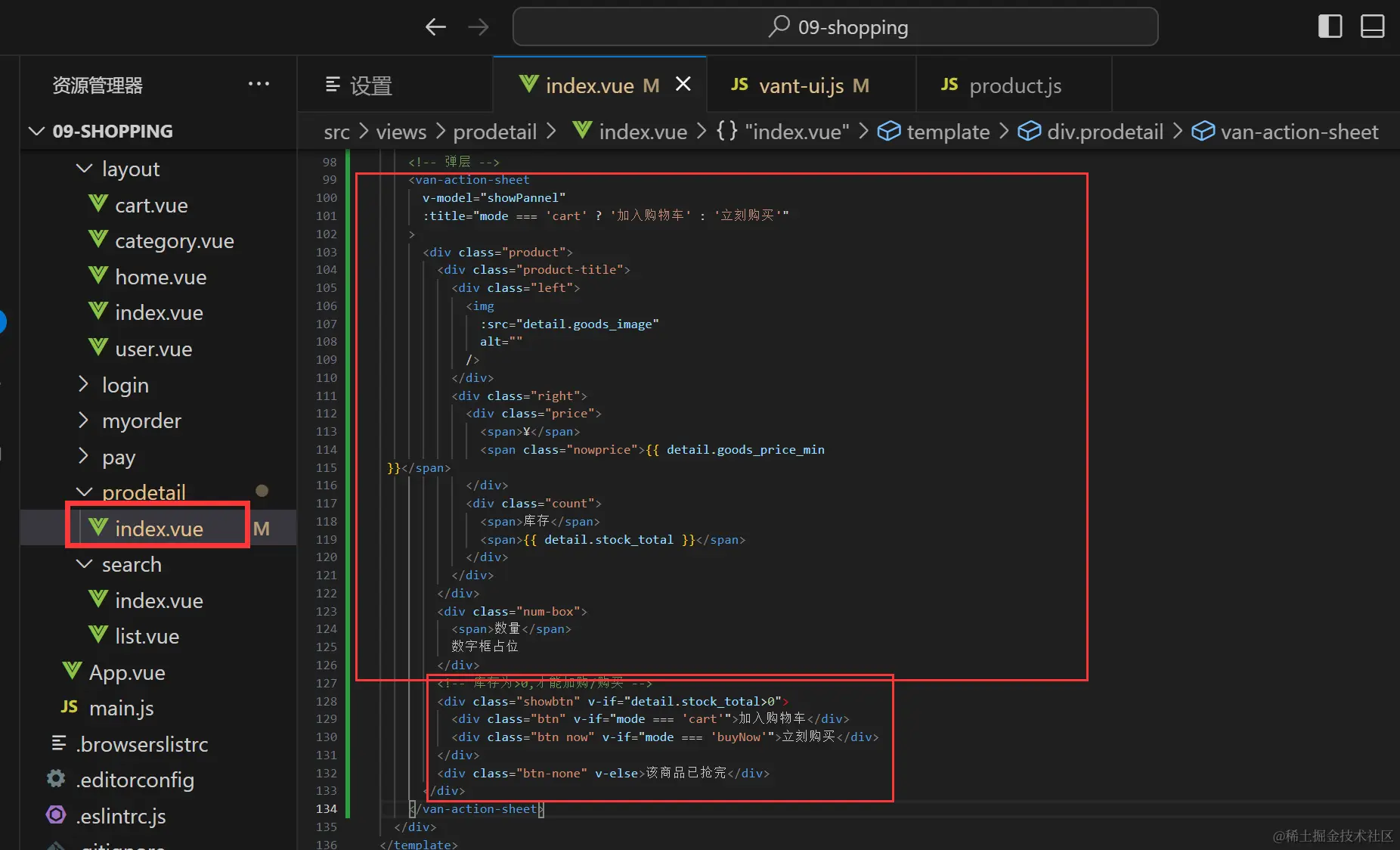Click the 加入购物车 btn div line
1400x850 pixels.
pyautogui.click(x=650, y=719)
